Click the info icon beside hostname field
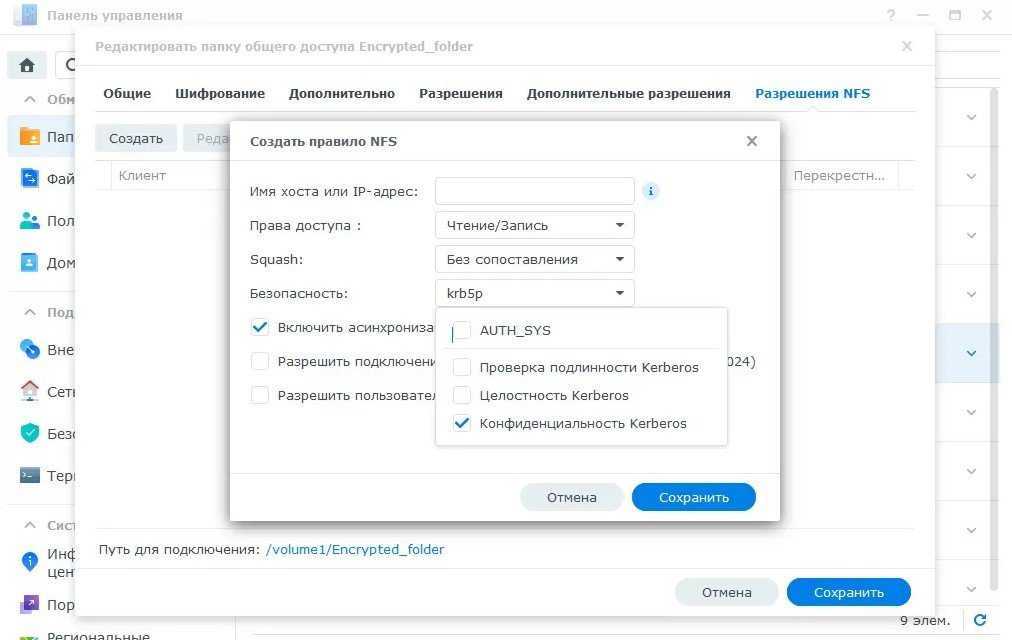1012x640 pixels. (651, 191)
